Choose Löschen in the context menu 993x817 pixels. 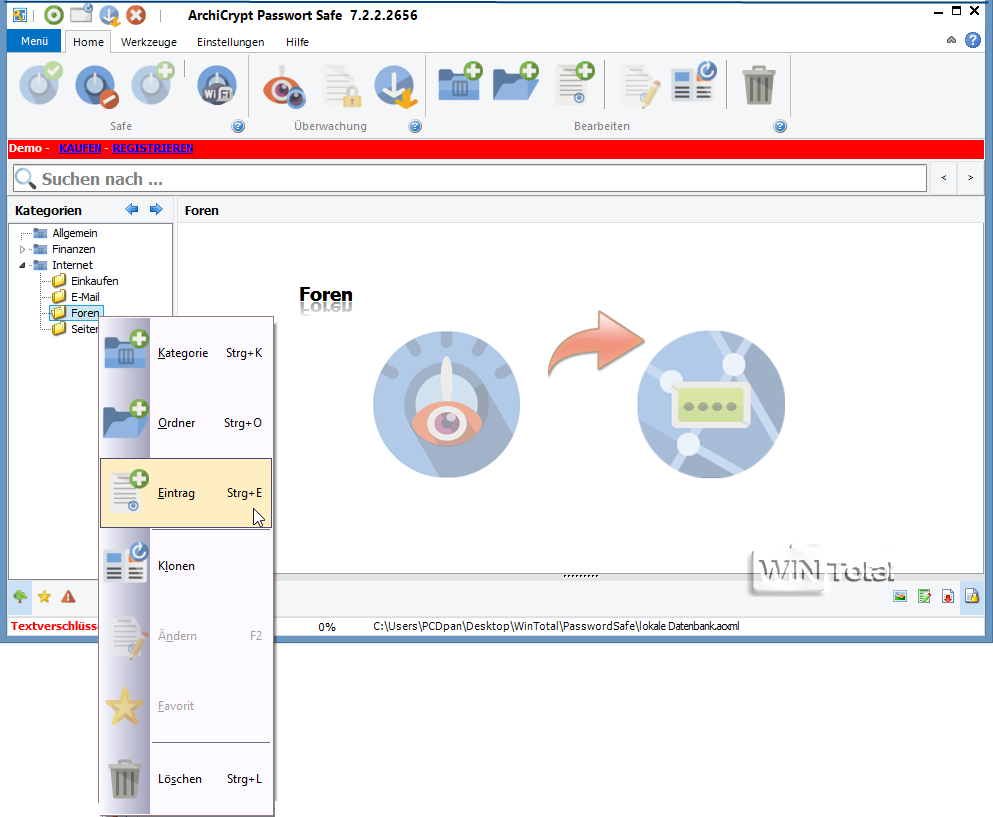pos(186,778)
